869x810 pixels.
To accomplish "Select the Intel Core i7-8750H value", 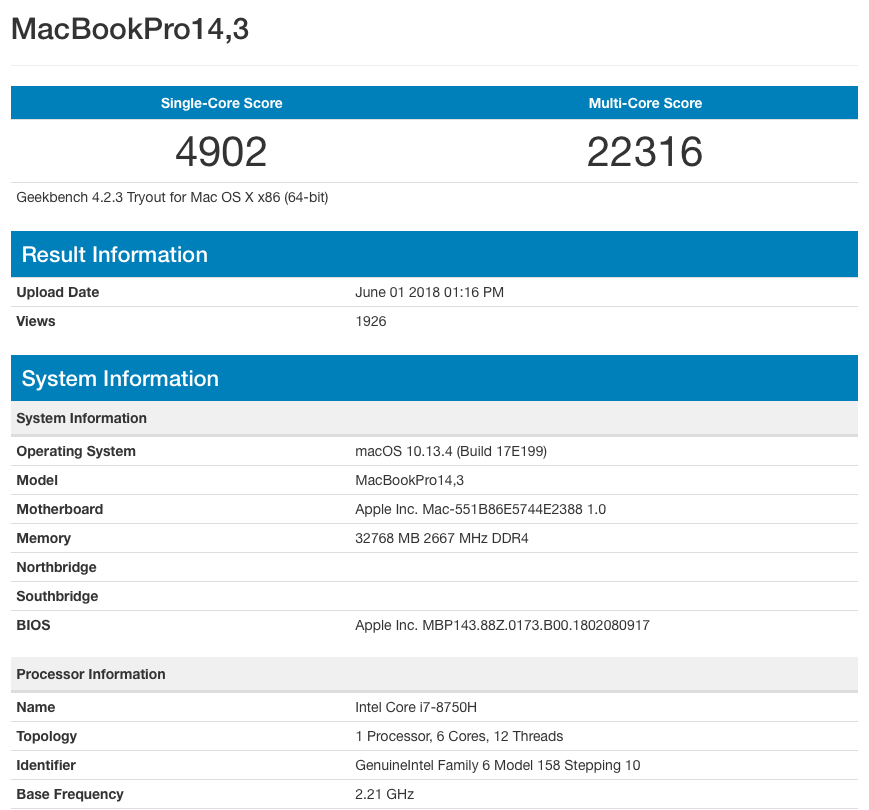I will 416,708.
